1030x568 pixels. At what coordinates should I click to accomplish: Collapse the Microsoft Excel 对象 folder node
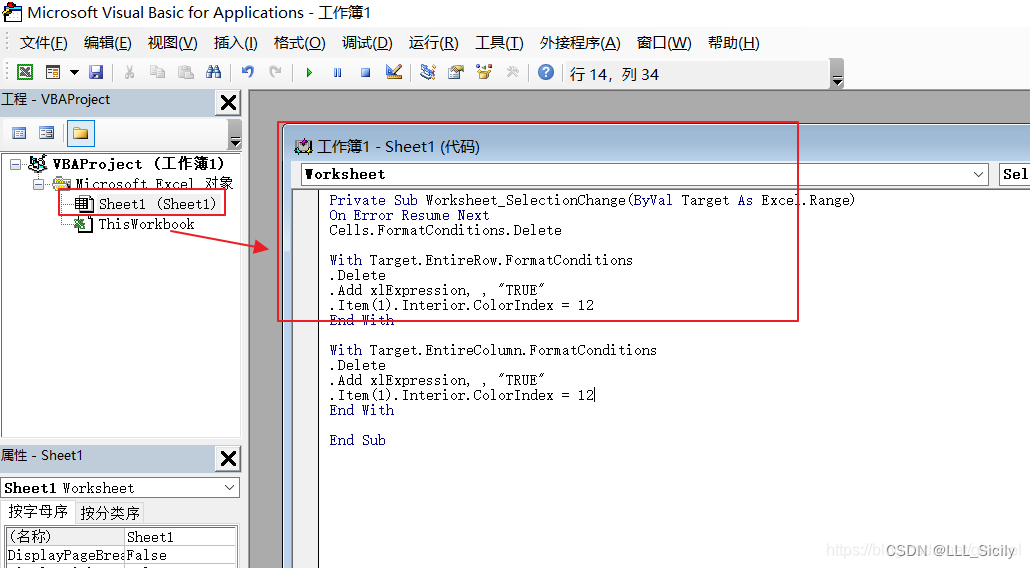(39, 185)
